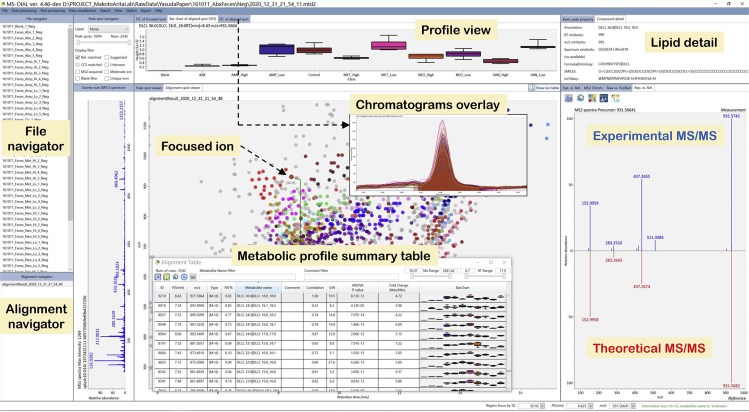
Task: Click green R icon in Alignment Table toolbar
Action: click(167, 277)
